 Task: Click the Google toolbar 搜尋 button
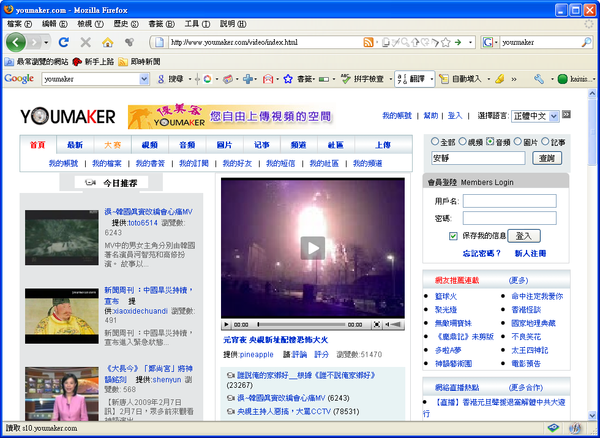point(171,79)
